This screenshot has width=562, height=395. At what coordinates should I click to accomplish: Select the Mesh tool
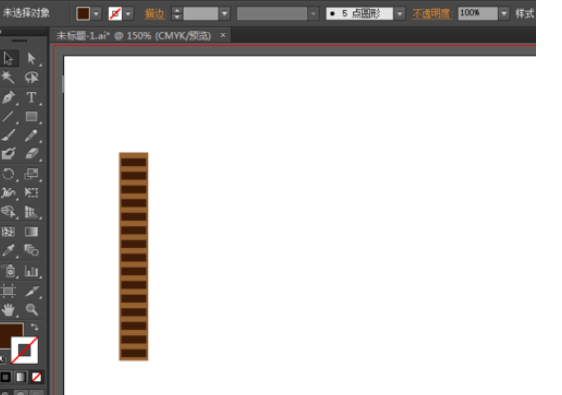(x=8, y=232)
